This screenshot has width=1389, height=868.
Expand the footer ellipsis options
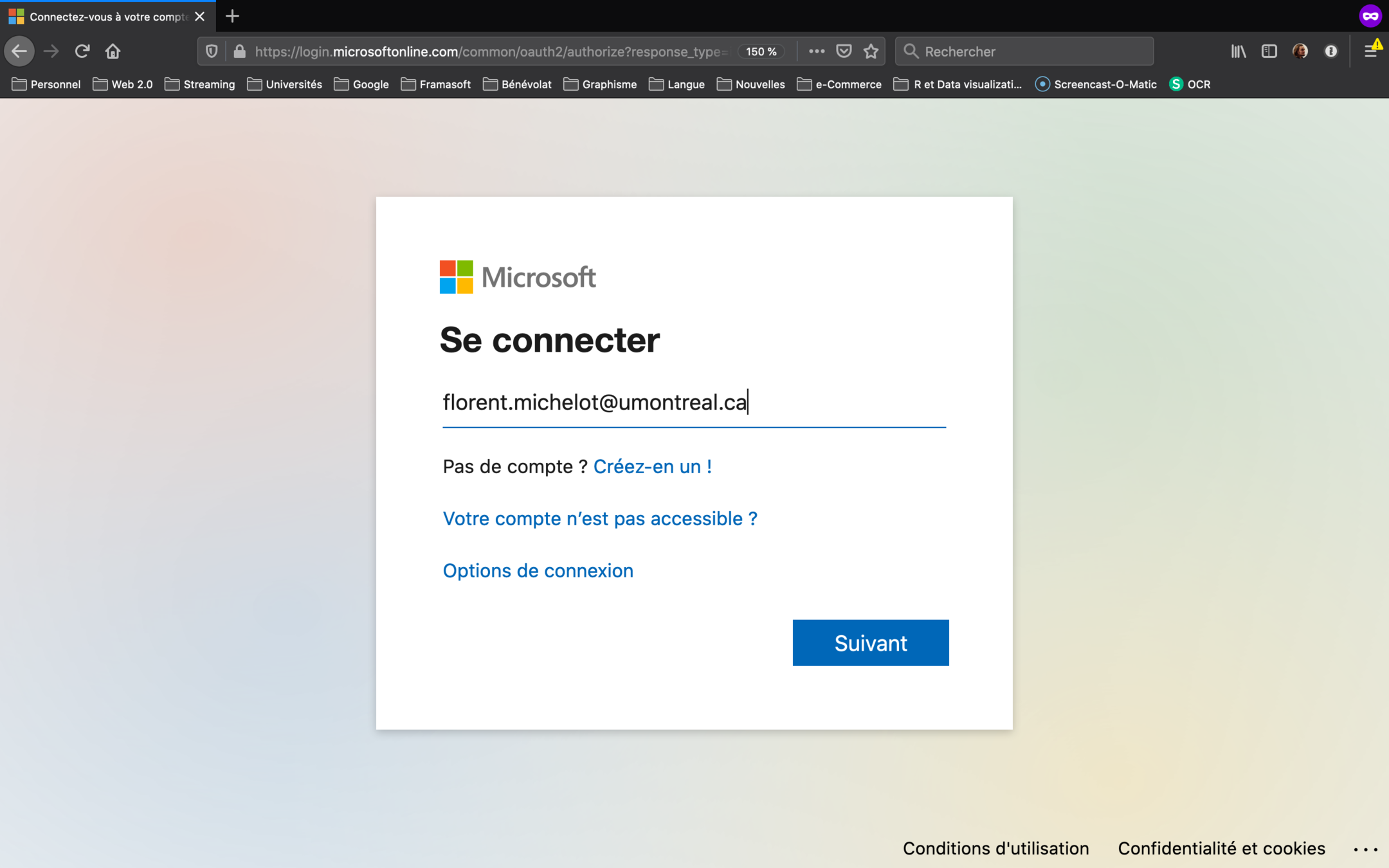1365,849
